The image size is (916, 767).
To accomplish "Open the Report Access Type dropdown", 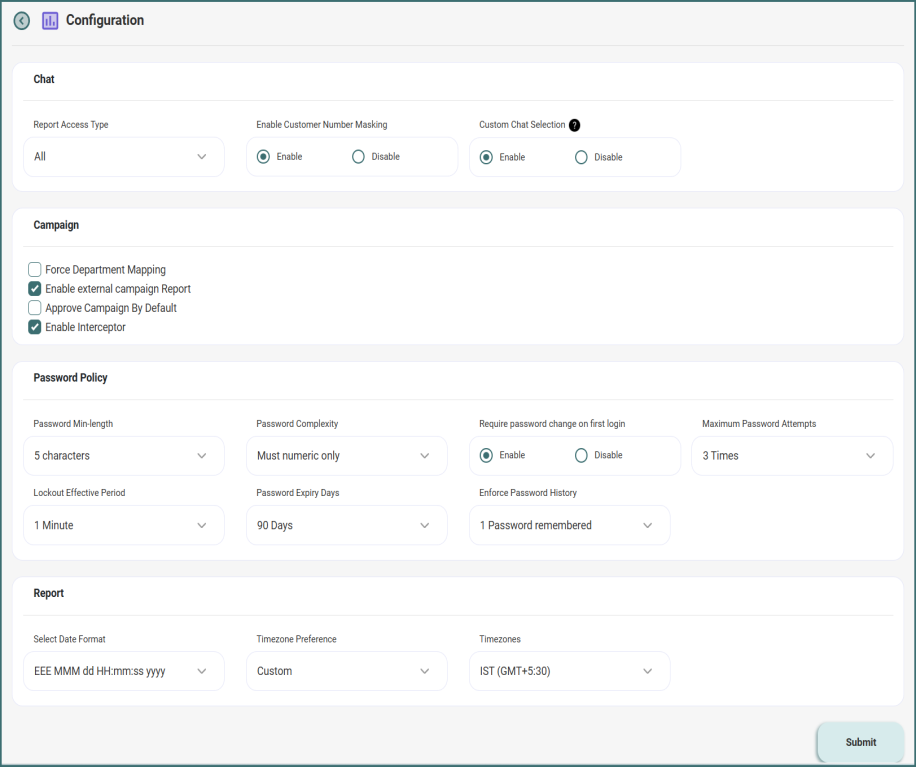I will click(x=124, y=157).
